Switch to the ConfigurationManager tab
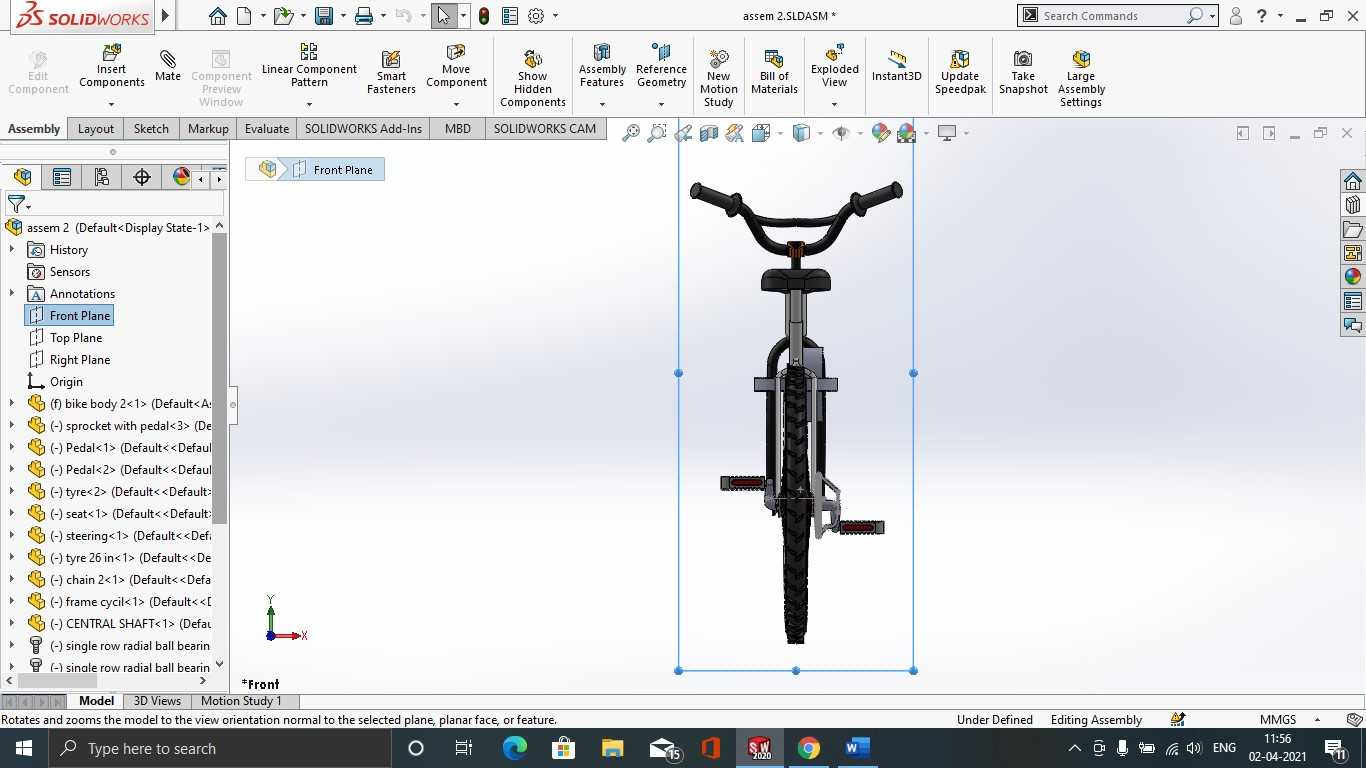Image resolution: width=1366 pixels, height=768 pixels. click(x=101, y=177)
